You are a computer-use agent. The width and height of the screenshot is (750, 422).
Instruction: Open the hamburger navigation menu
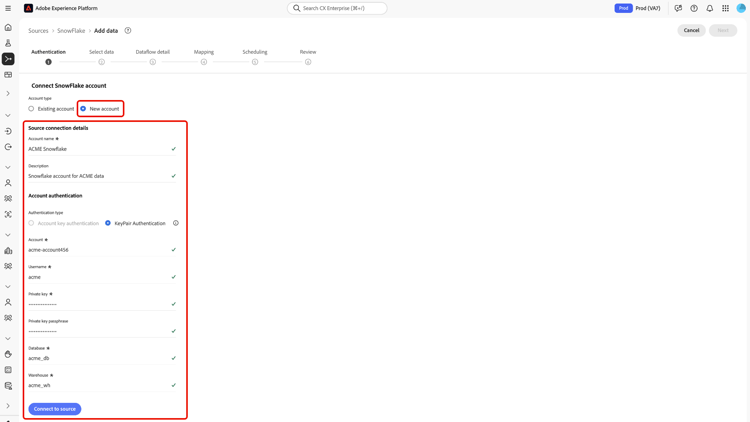click(x=8, y=8)
